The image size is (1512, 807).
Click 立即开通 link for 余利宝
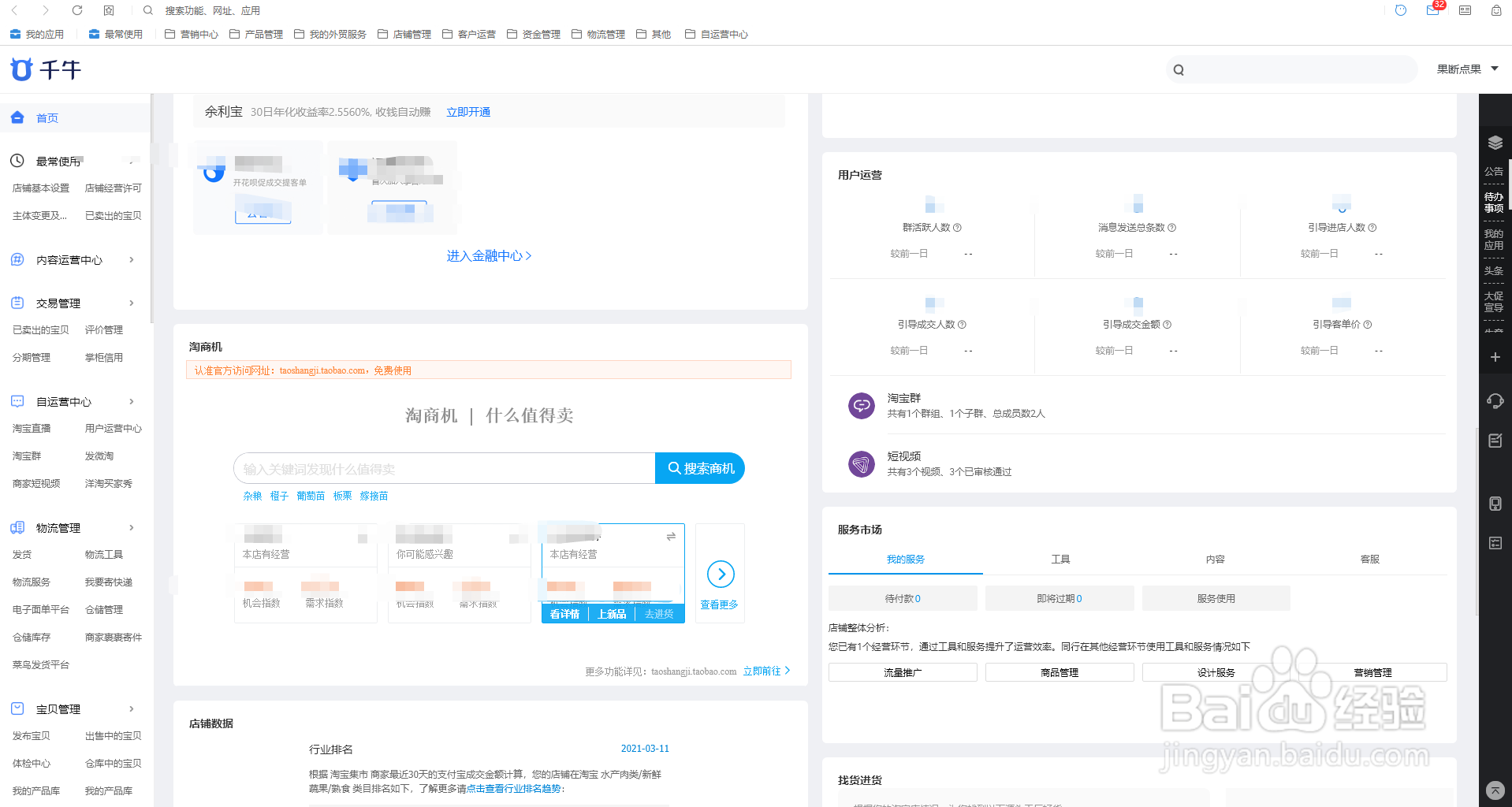[468, 112]
